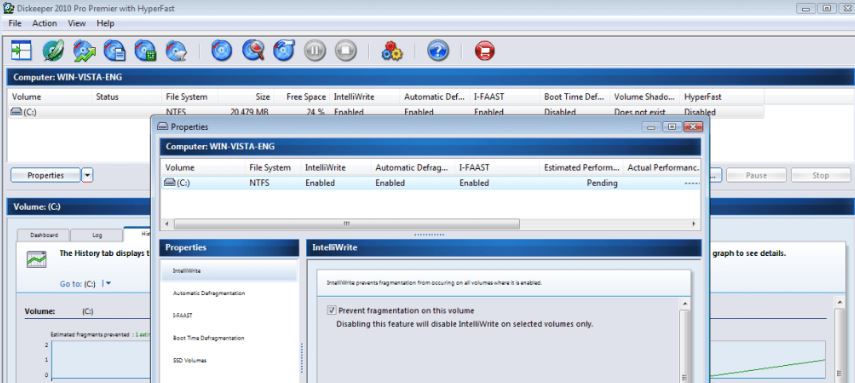Screen dimensions: 855x383
Task: Click the plain blue disc toolbar icon
Action: [221, 51]
